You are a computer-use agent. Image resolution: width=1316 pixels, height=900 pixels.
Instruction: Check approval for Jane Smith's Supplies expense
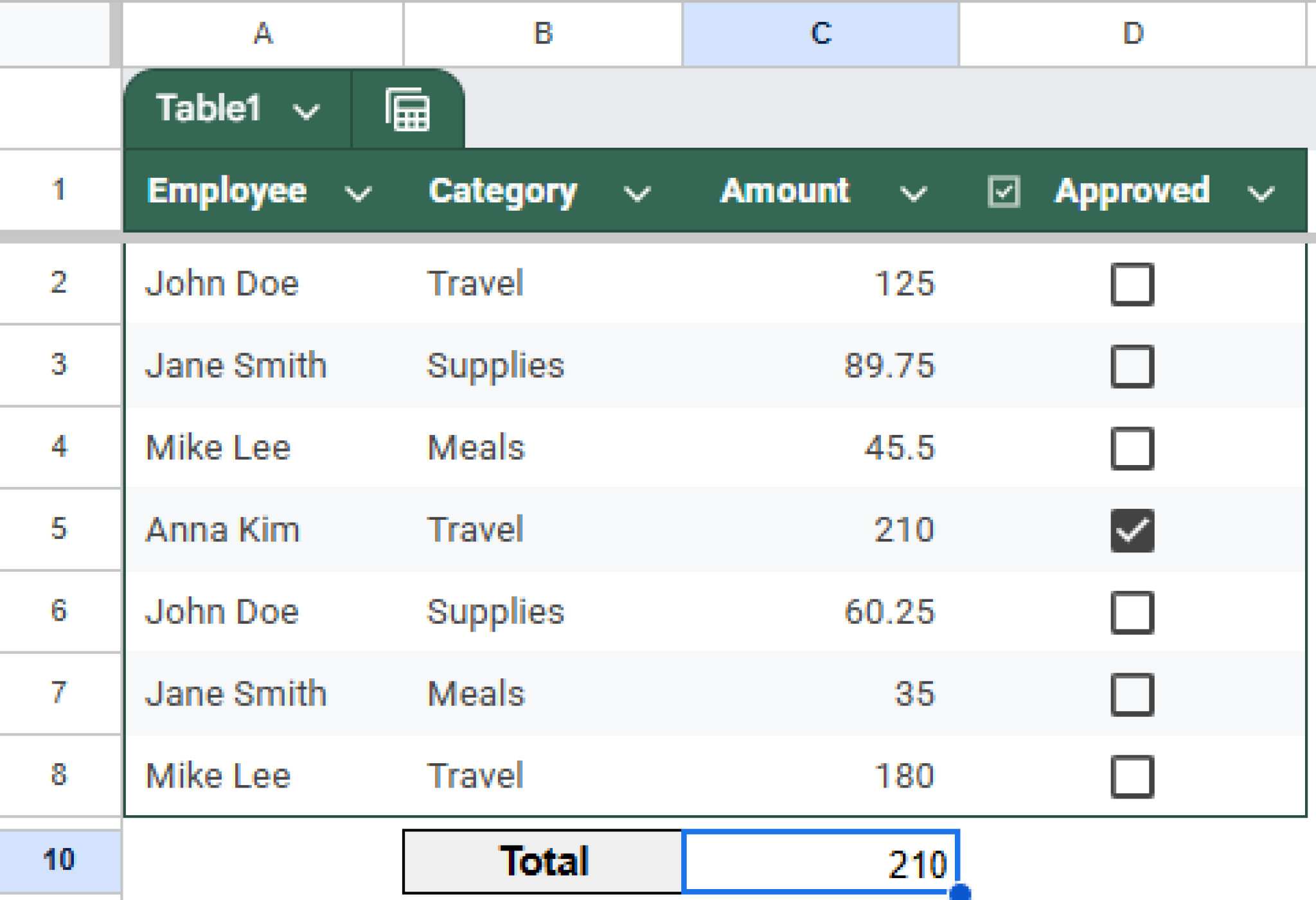pos(1133,366)
